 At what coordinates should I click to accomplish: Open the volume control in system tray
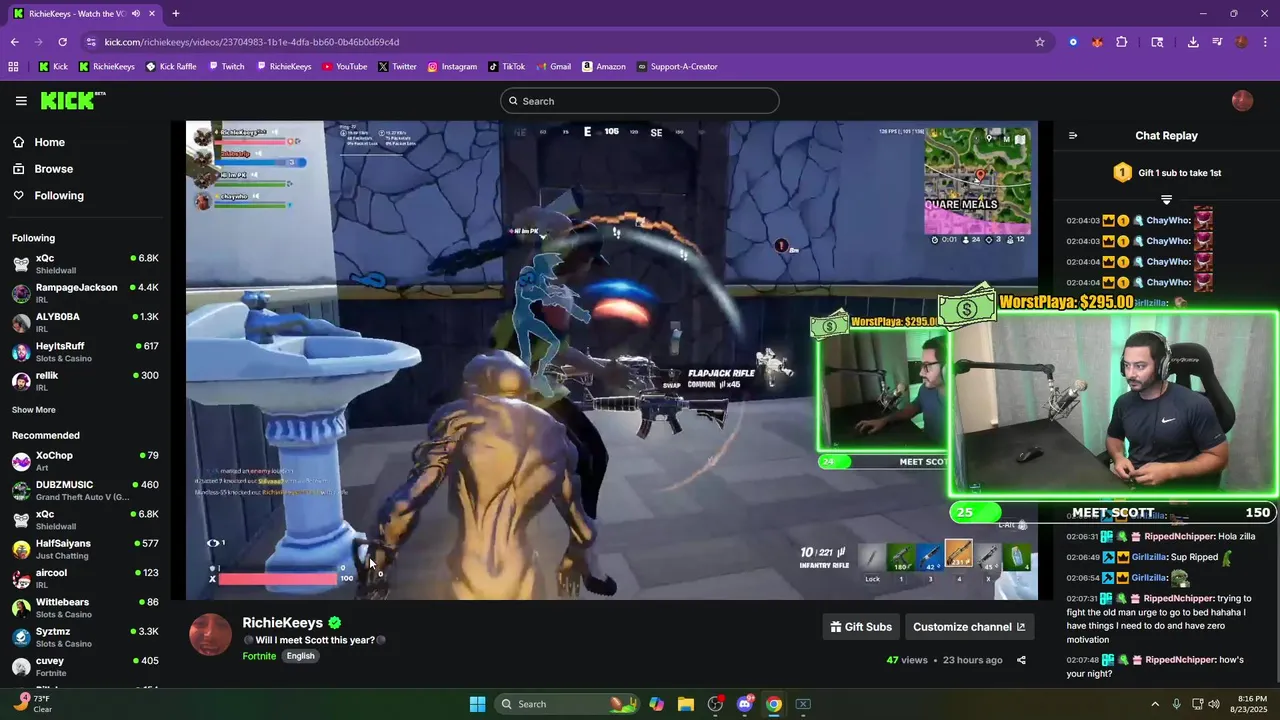[1216, 704]
